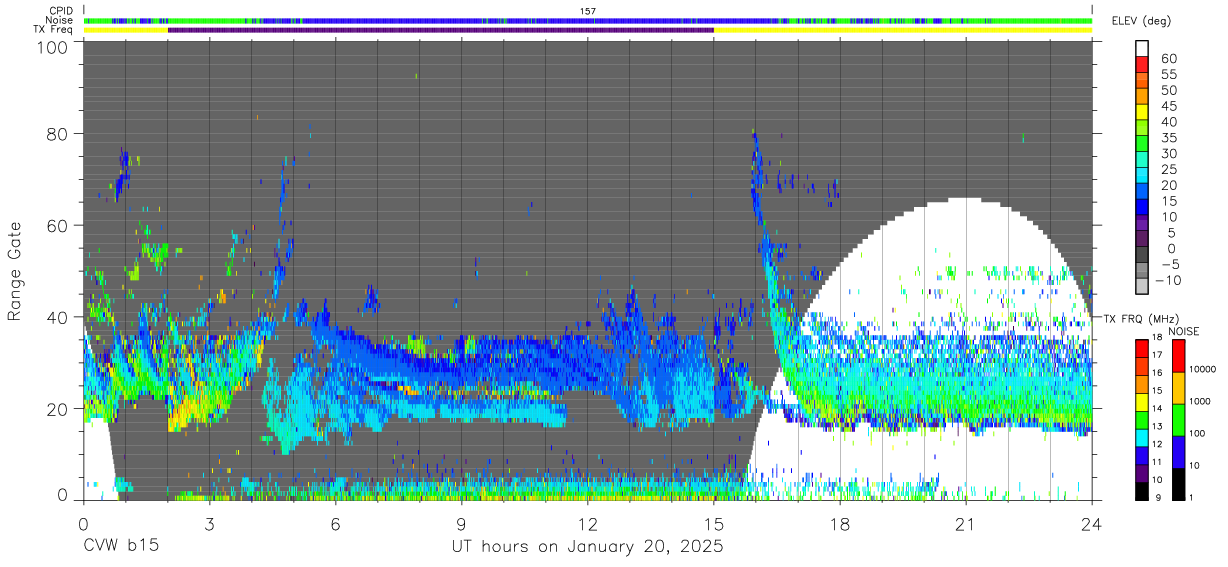Select the 30 label on the ELEV colorbar
This screenshot has width=1228, height=567.
1168,154
